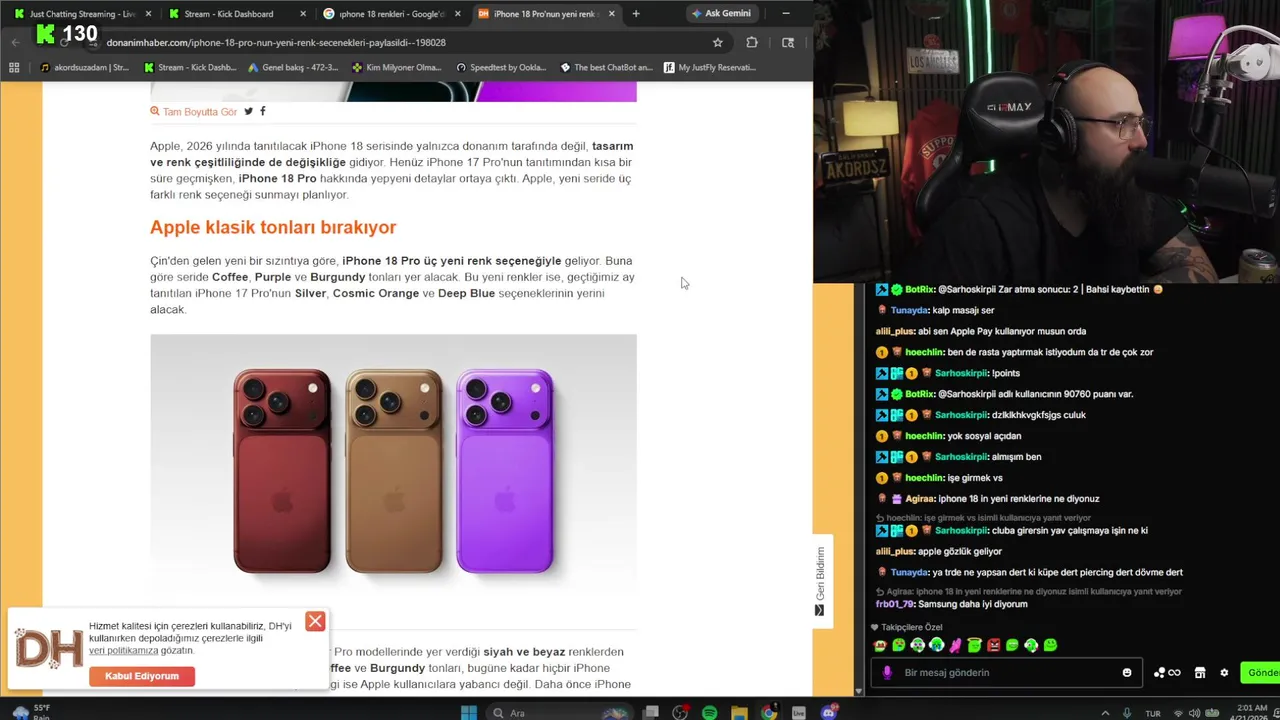Open a new browser tab
This screenshot has width=1280, height=720.
pos(636,14)
